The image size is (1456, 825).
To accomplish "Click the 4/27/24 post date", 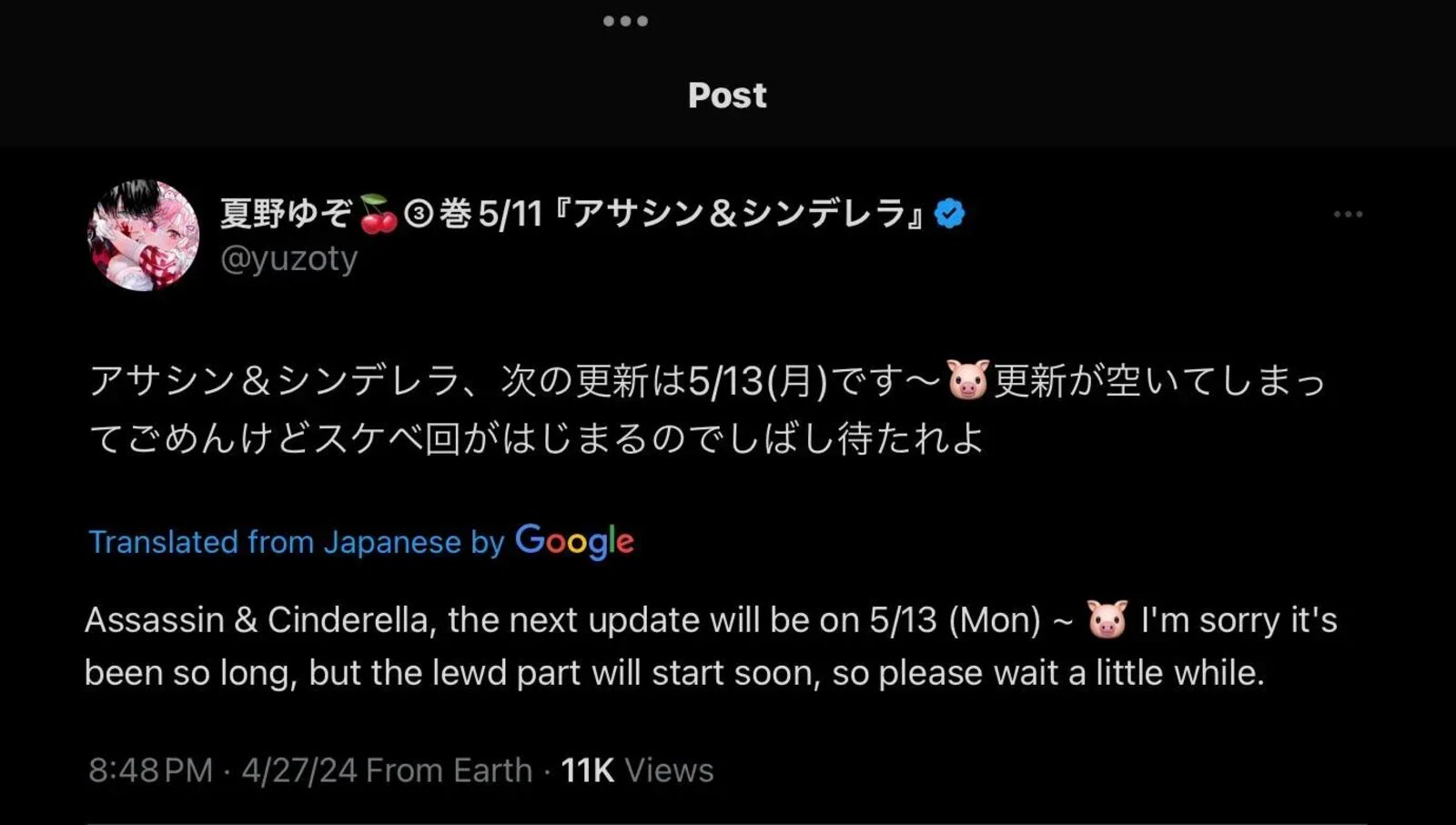I will point(298,770).
